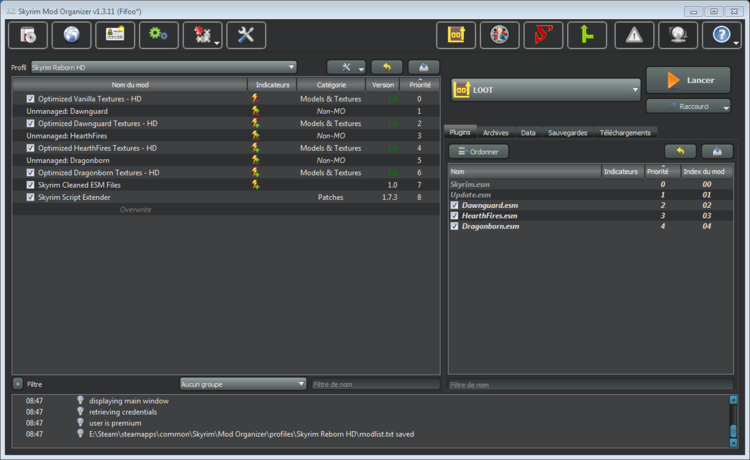Select the Update.esm plugin row
The width and height of the screenshot is (750, 460).
pos(591,195)
